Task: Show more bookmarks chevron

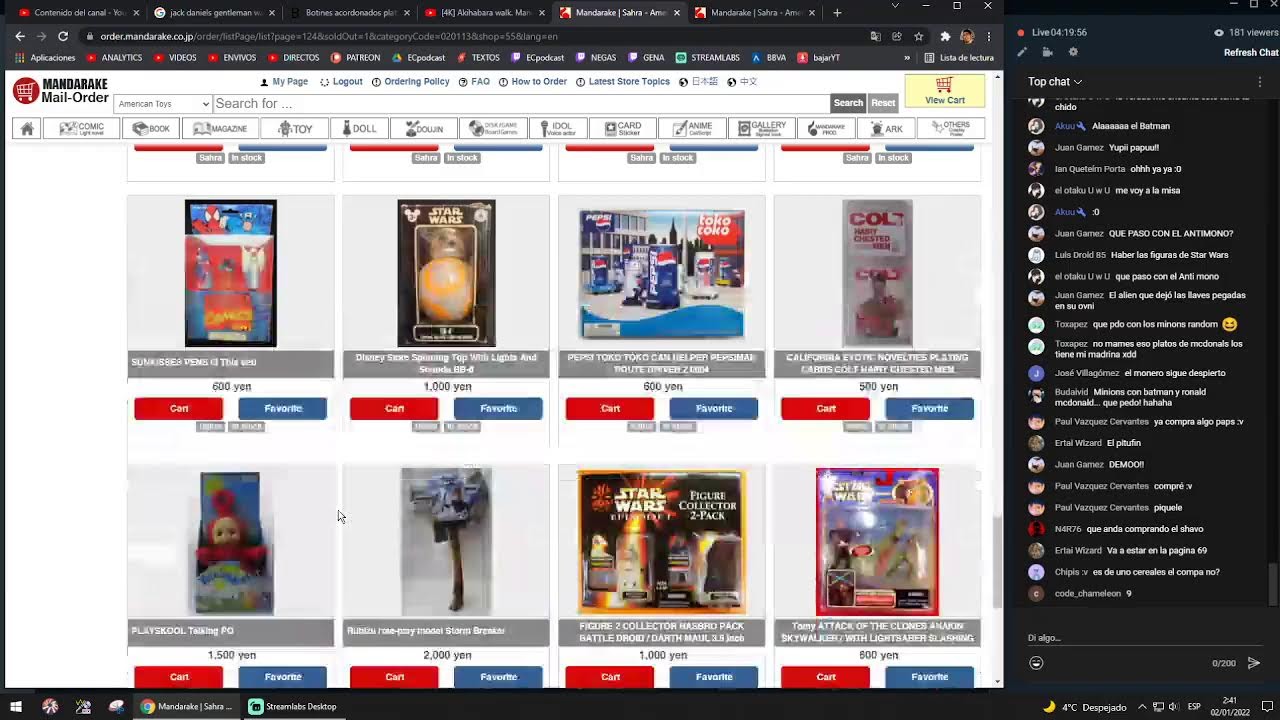Action: tap(907, 58)
